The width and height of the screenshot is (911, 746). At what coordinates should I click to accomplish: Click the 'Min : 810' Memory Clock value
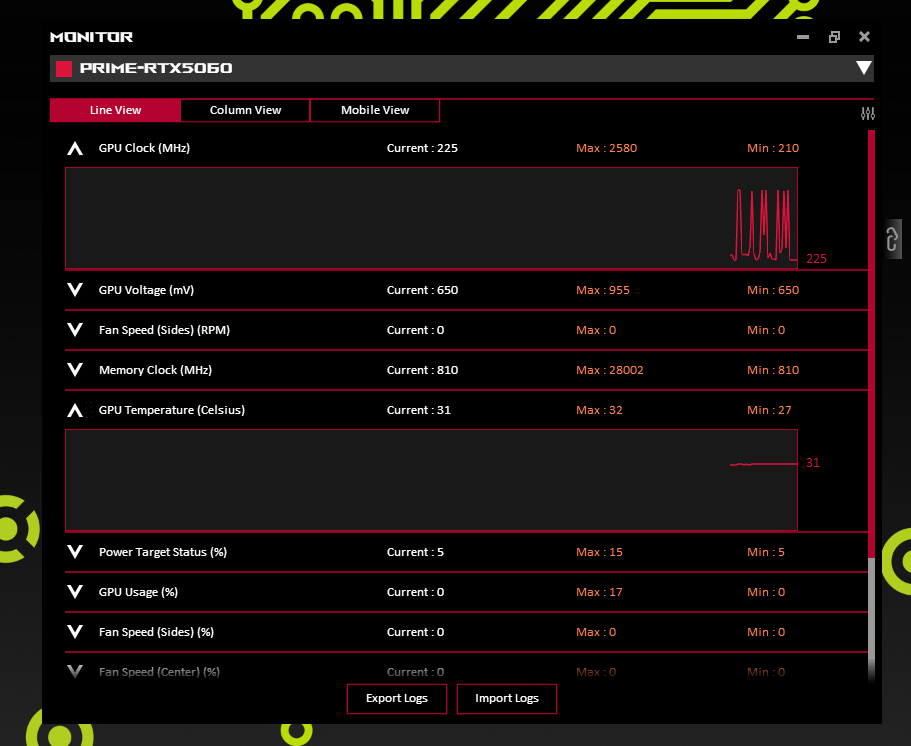coord(773,370)
